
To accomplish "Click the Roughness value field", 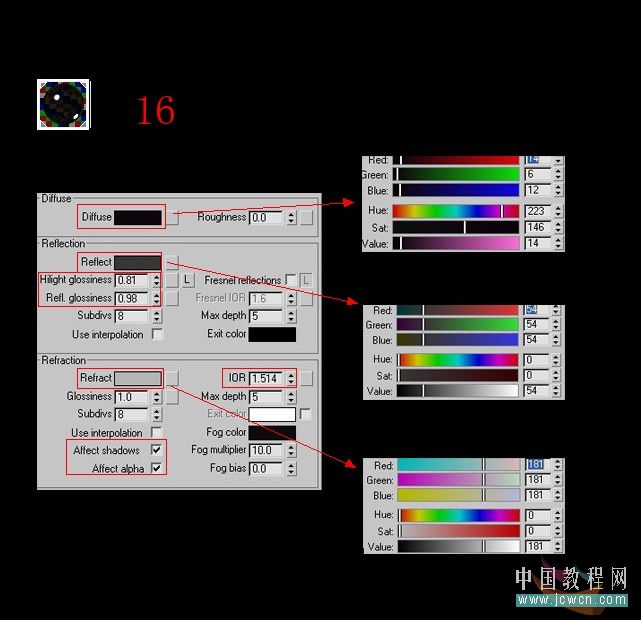I will click(266, 217).
